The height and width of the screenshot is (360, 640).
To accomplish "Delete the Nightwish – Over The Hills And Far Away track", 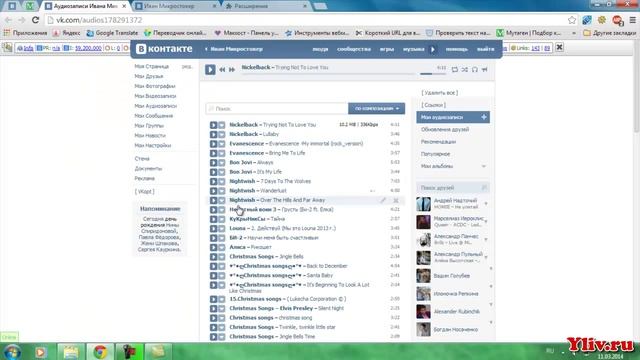I will 396,200.
